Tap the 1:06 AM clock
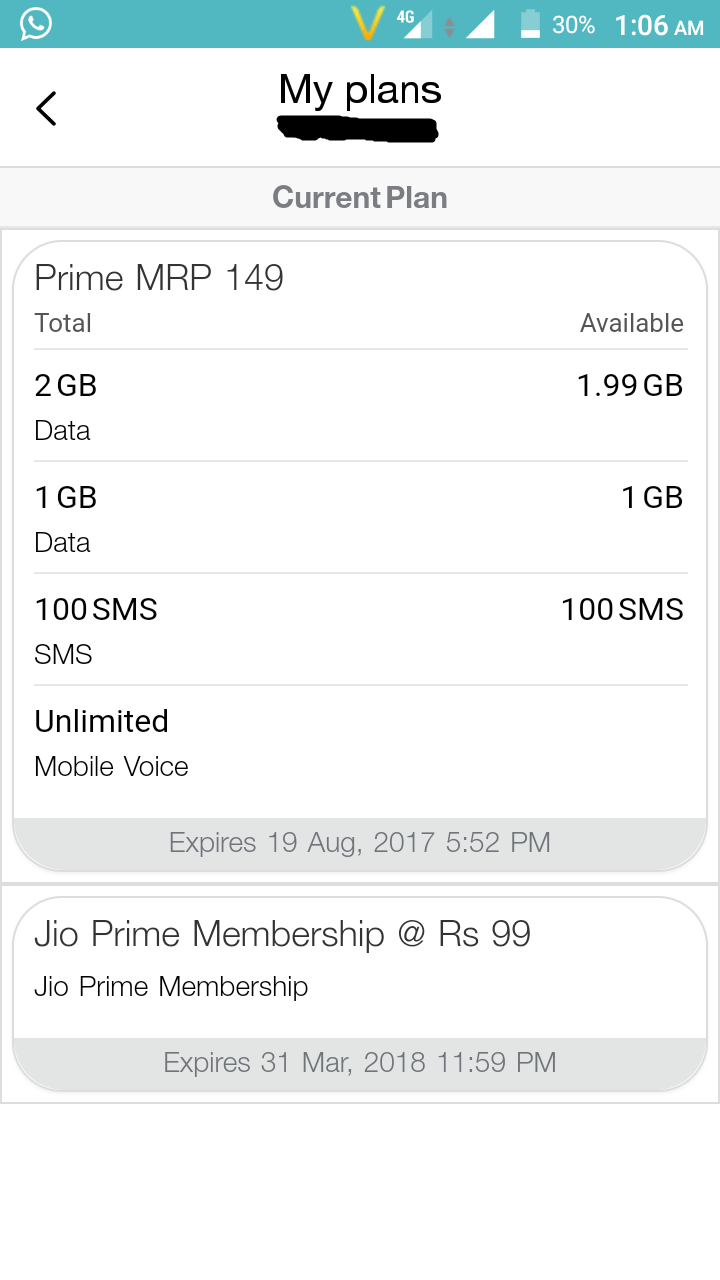Screen dimensions: 720x1280 pyautogui.click(x=659, y=25)
